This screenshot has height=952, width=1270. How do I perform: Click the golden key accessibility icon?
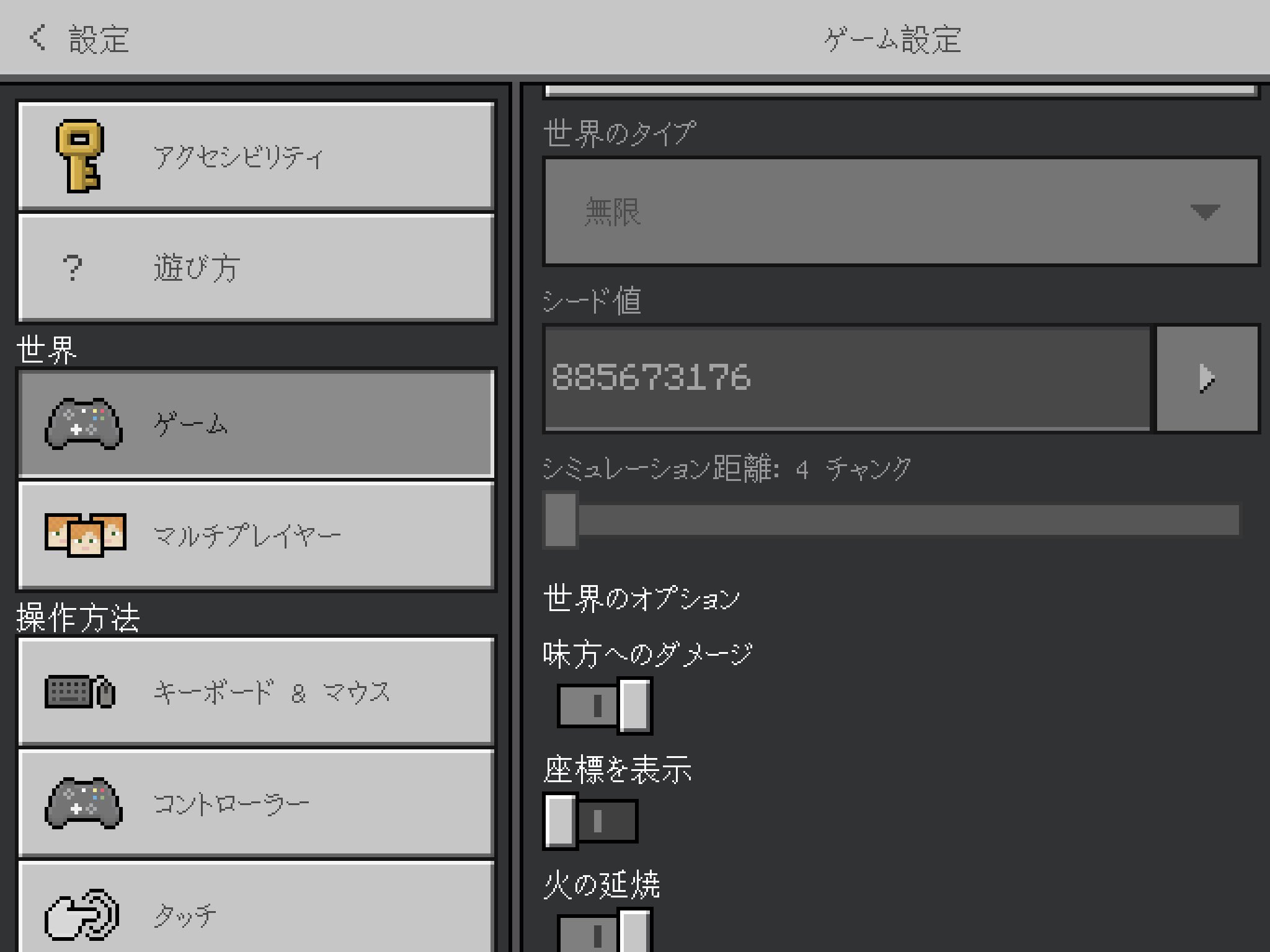point(79,155)
